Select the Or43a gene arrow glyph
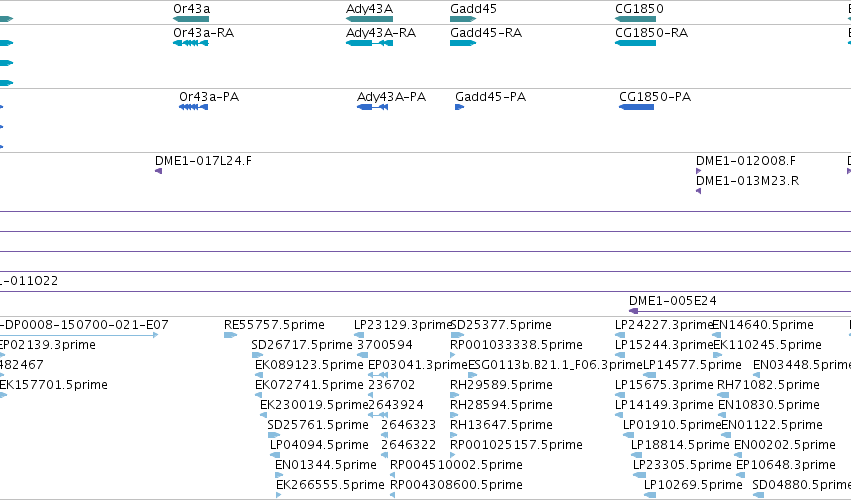This screenshot has width=851, height=500. (191, 19)
